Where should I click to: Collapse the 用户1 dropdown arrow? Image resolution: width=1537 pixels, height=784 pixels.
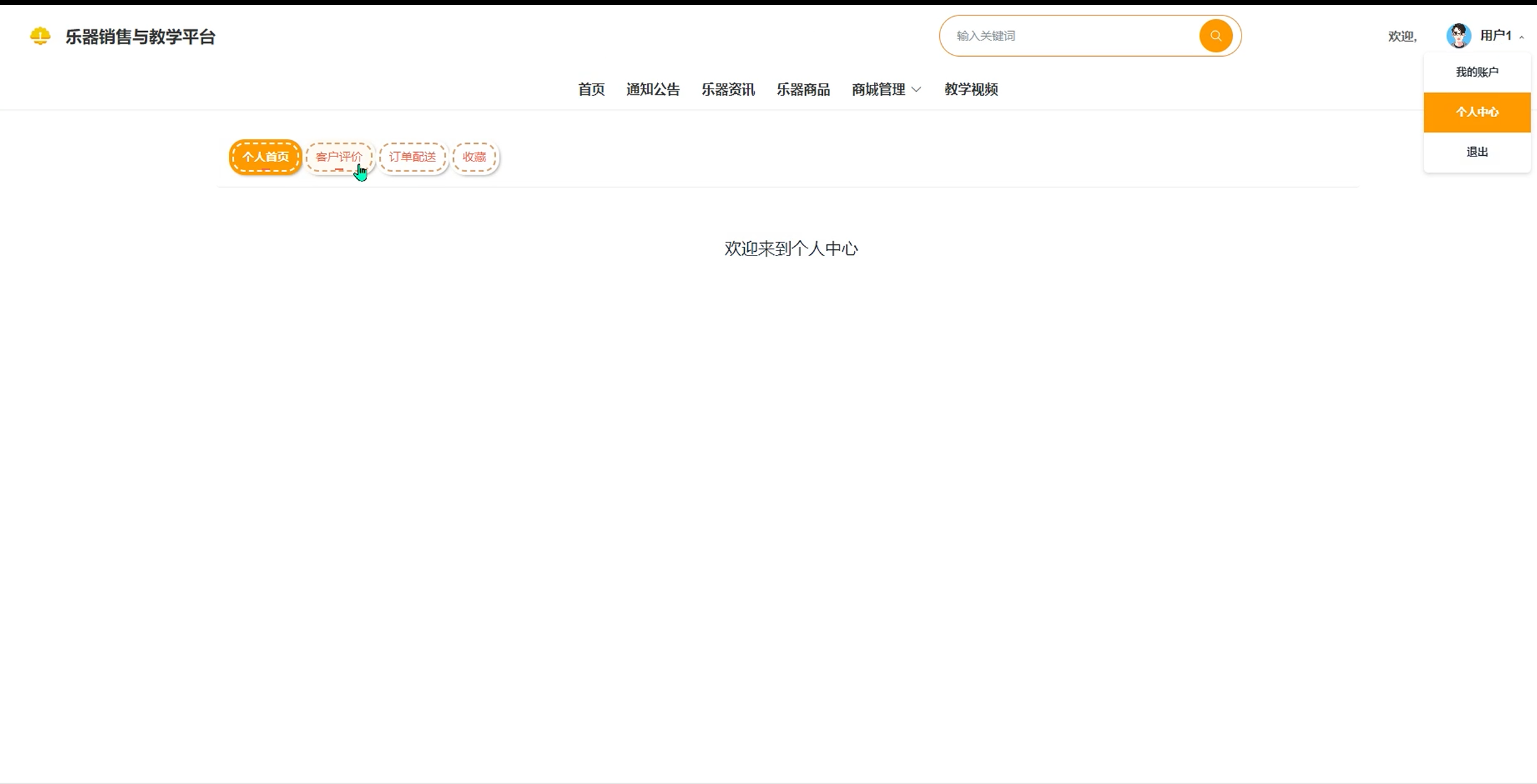click(x=1522, y=37)
